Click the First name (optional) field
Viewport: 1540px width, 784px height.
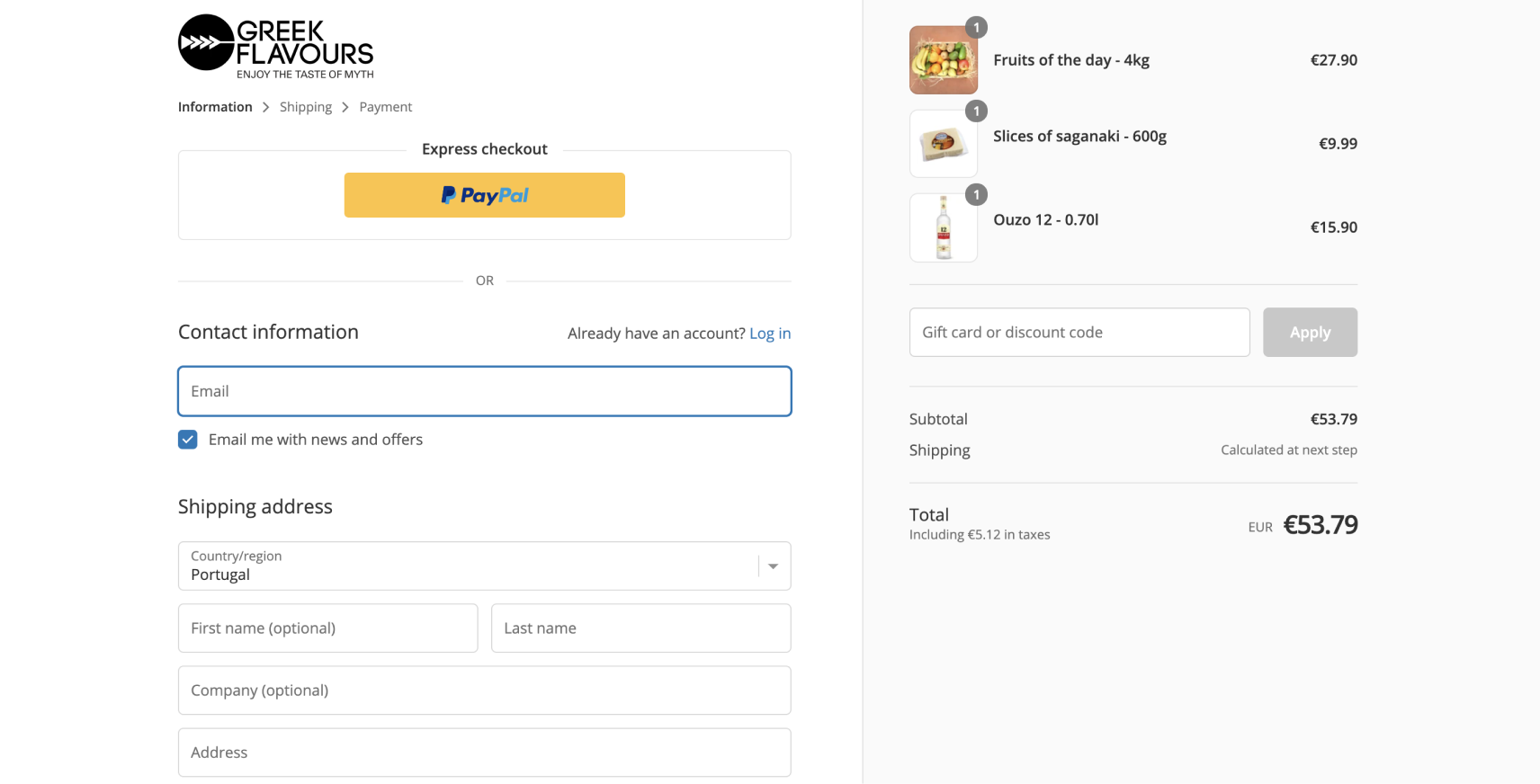[x=328, y=628]
